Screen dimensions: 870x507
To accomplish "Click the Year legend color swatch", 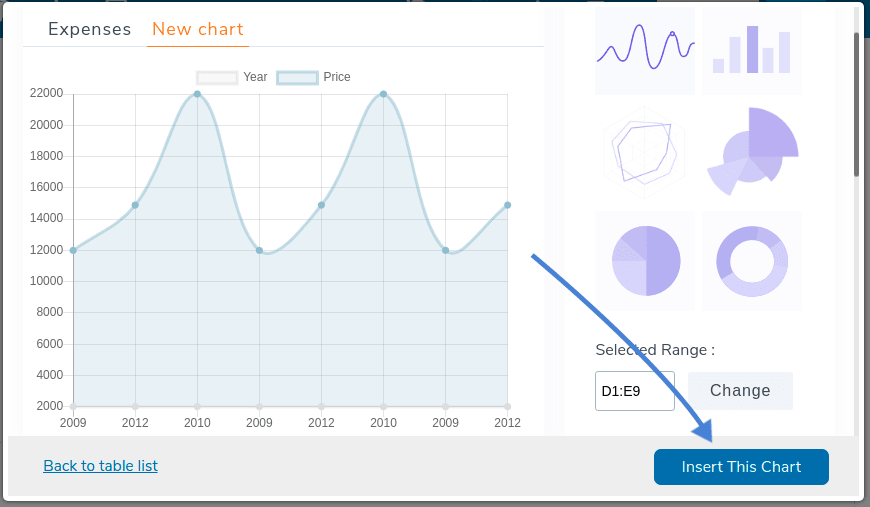I will pyautogui.click(x=217, y=77).
